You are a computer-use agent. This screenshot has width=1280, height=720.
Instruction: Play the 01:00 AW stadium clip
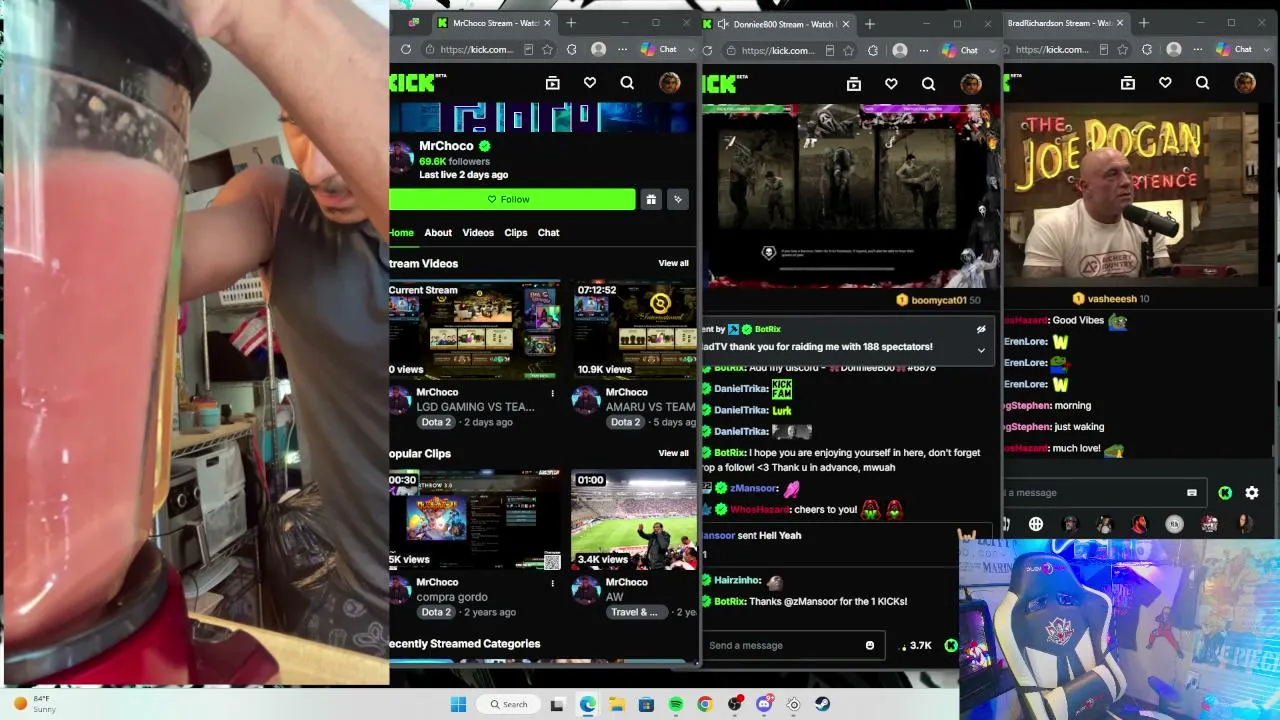[x=634, y=519]
